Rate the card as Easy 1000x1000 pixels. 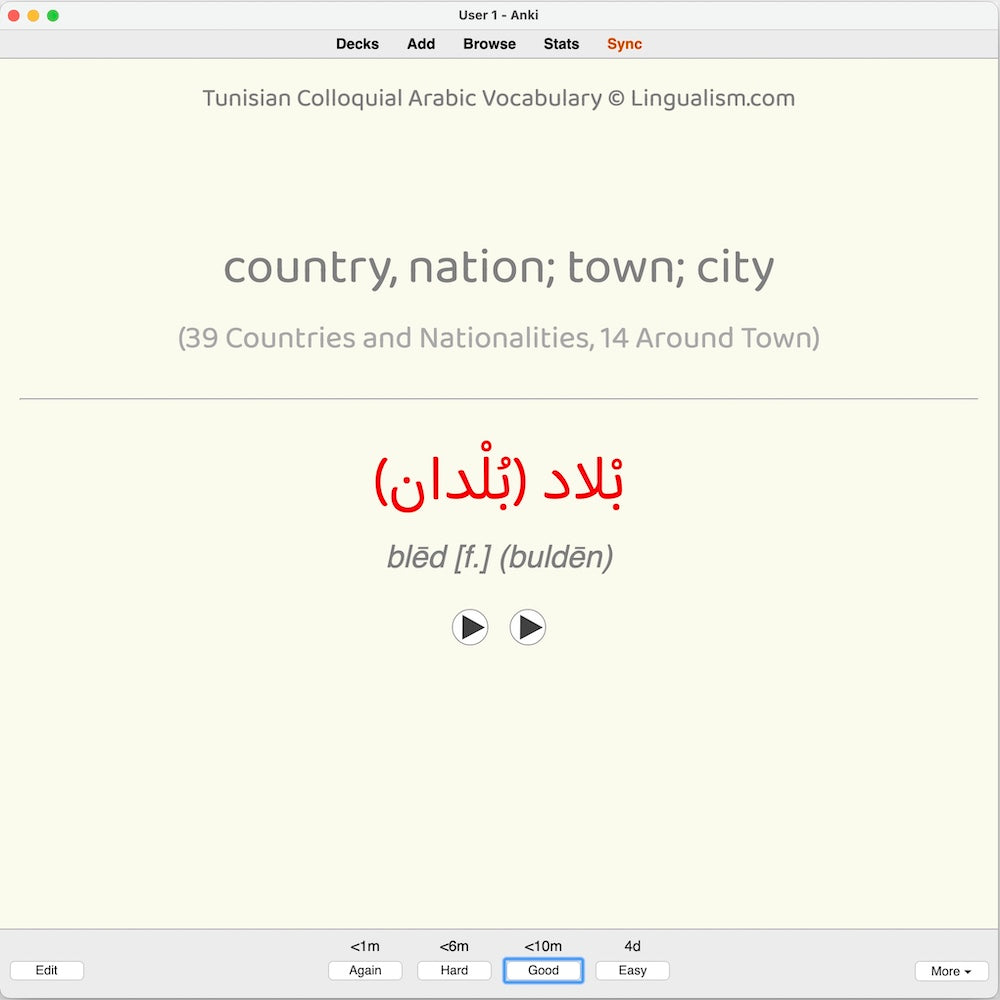[632, 970]
